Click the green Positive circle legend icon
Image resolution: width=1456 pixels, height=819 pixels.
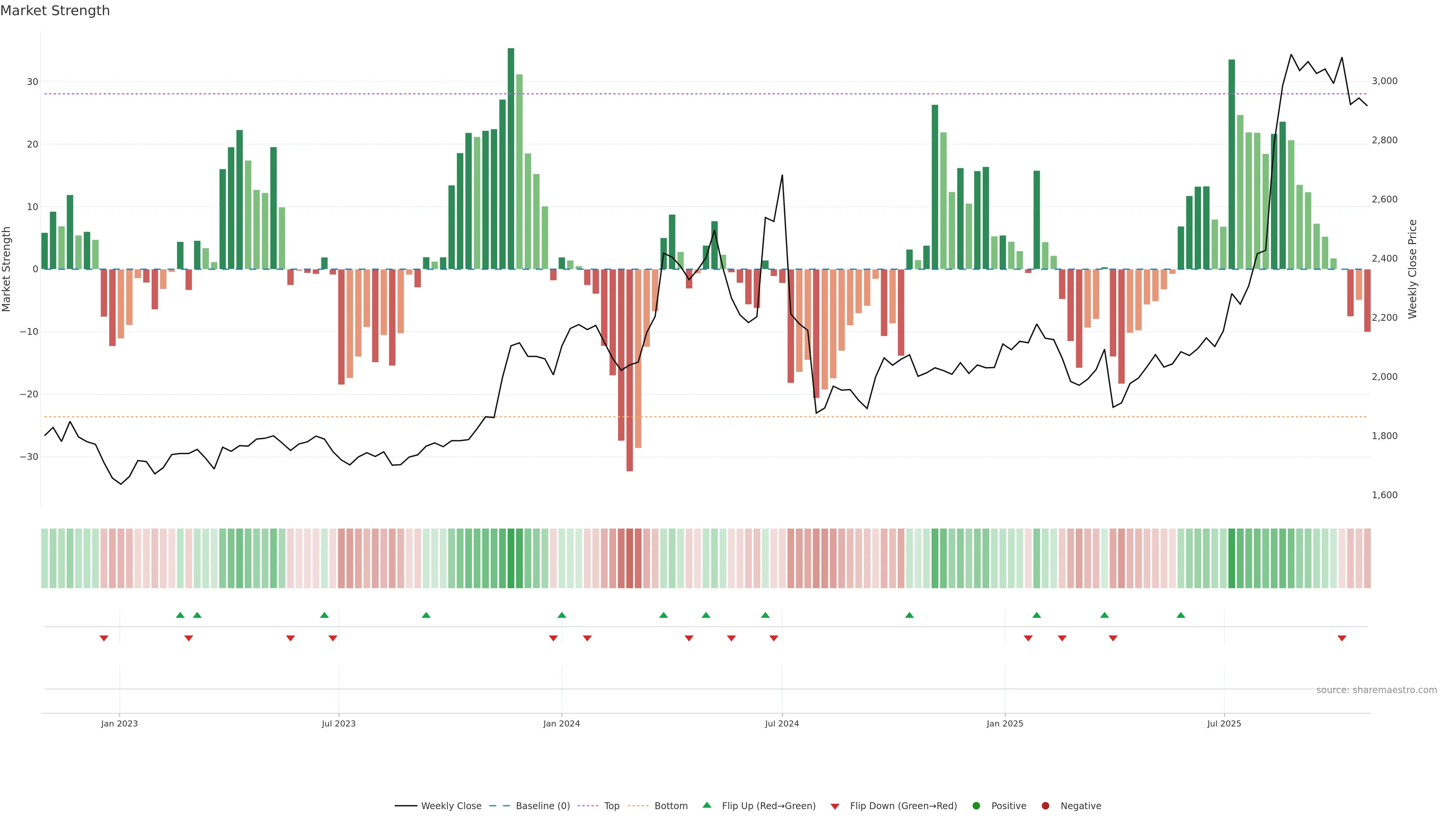point(976,806)
